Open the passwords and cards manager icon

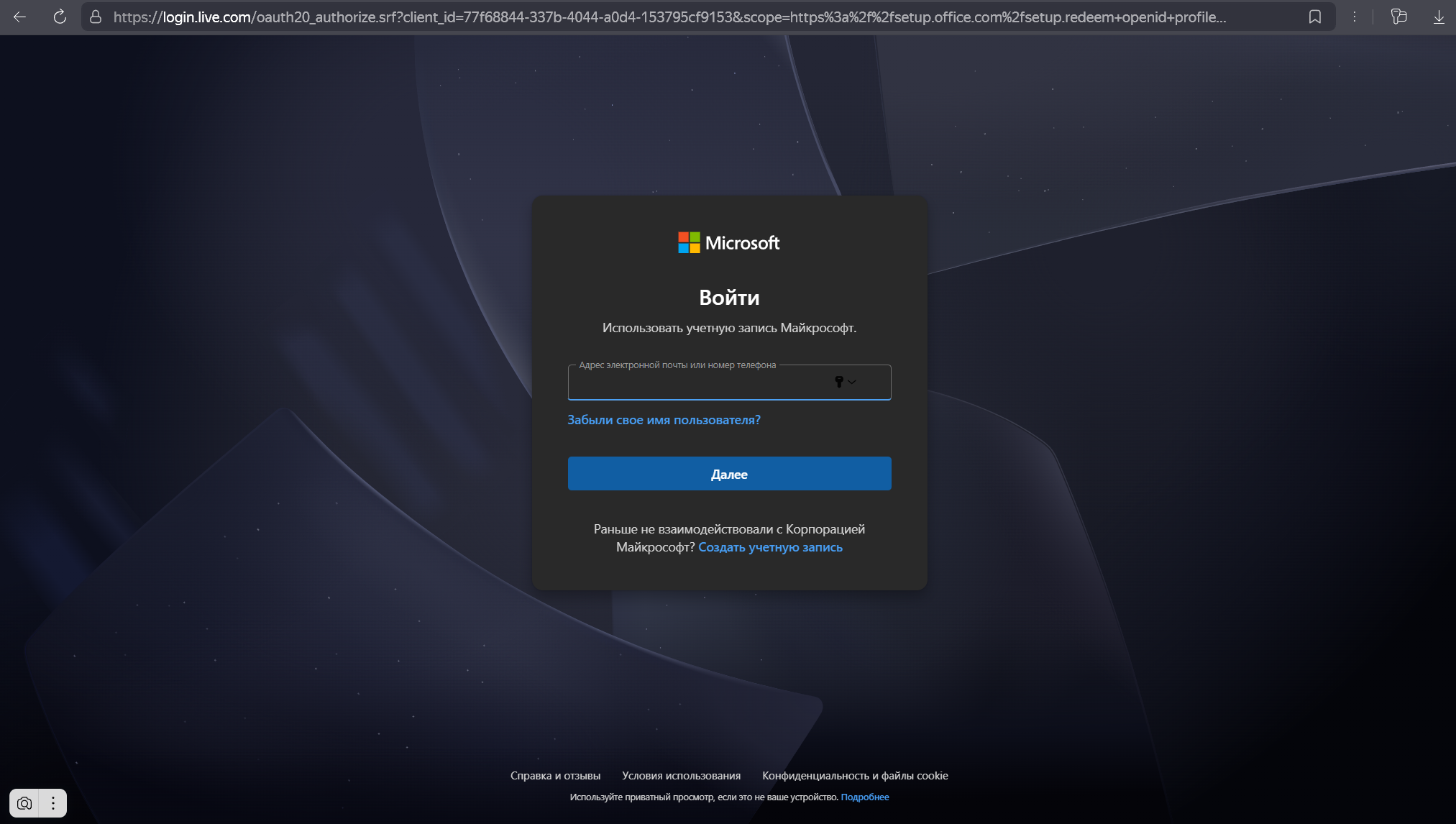1398,17
